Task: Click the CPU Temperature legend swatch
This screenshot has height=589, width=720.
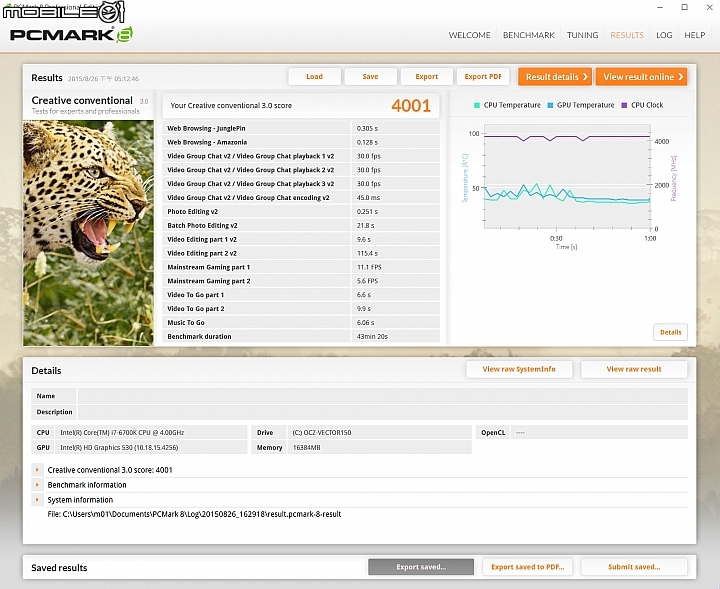Action: [x=477, y=105]
